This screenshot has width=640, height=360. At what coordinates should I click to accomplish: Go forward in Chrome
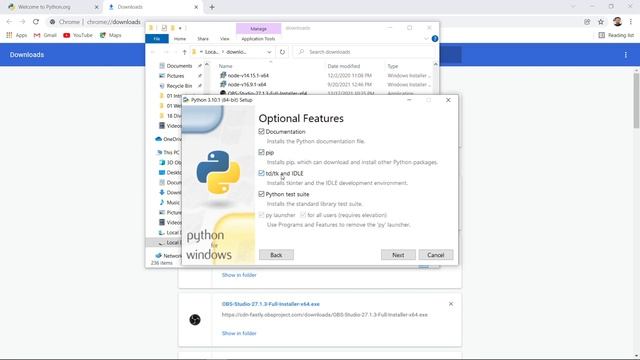pyautogui.click(x=22, y=22)
